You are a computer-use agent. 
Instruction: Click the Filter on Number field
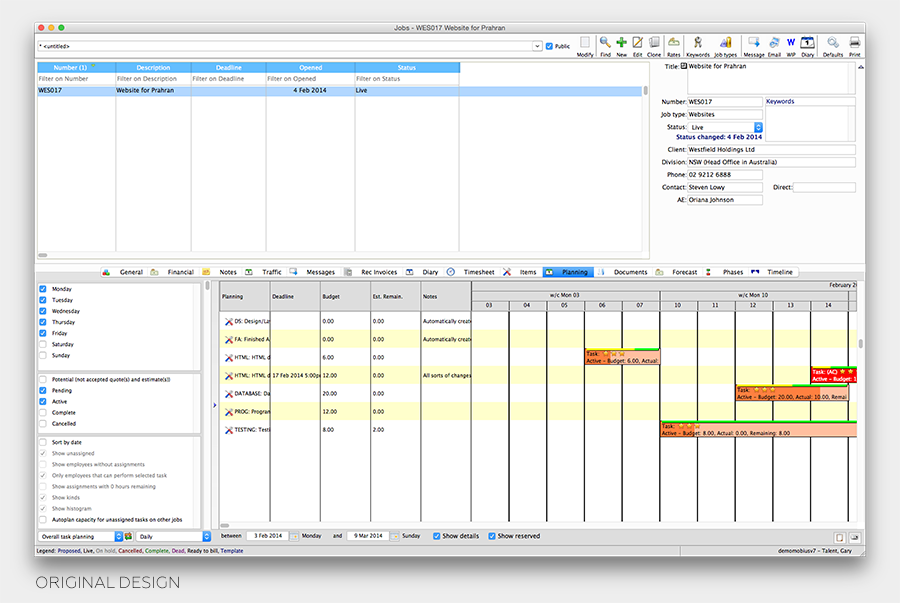[x=76, y=79]
